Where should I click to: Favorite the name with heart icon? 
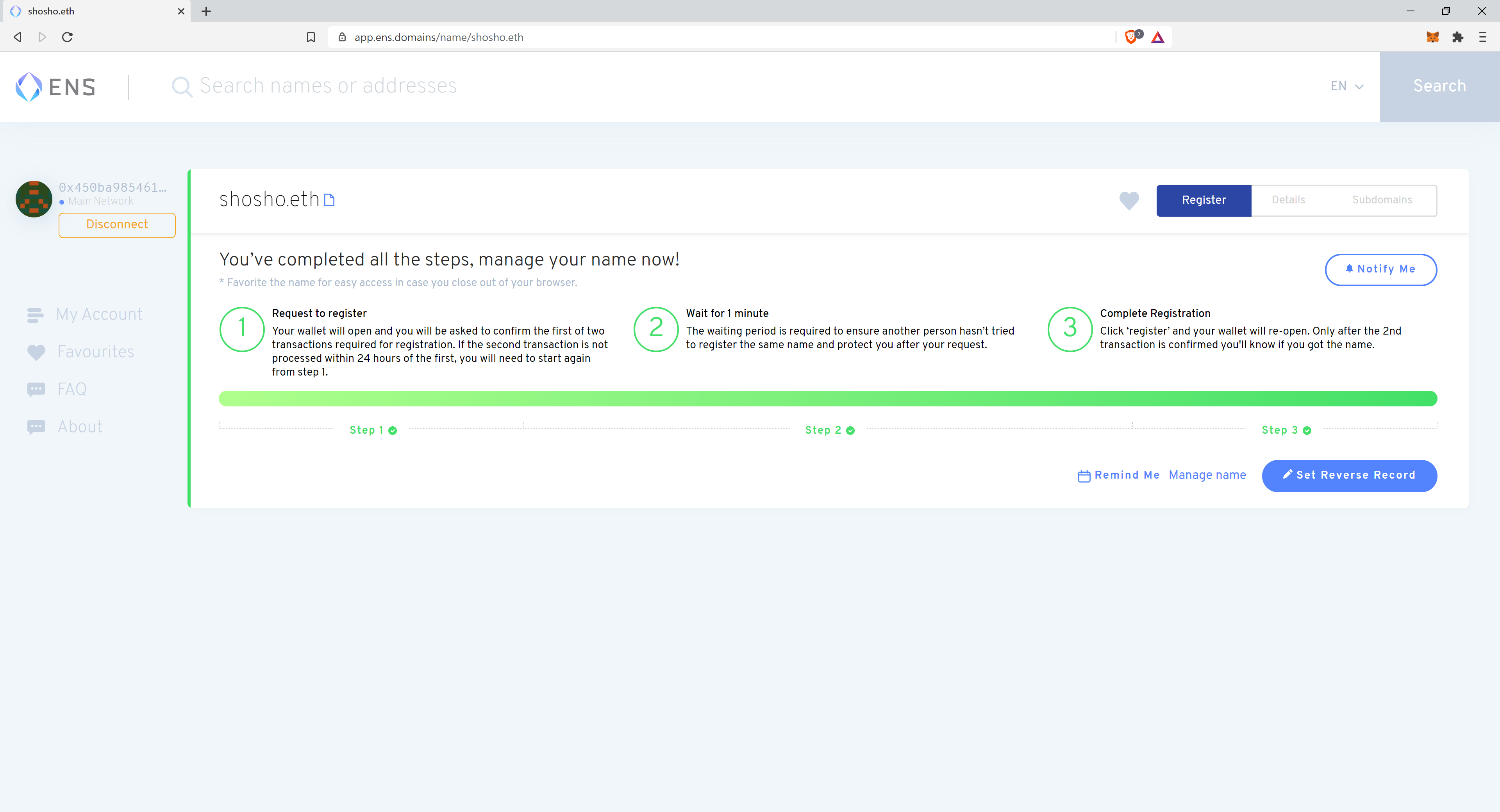click(1129, 200)
